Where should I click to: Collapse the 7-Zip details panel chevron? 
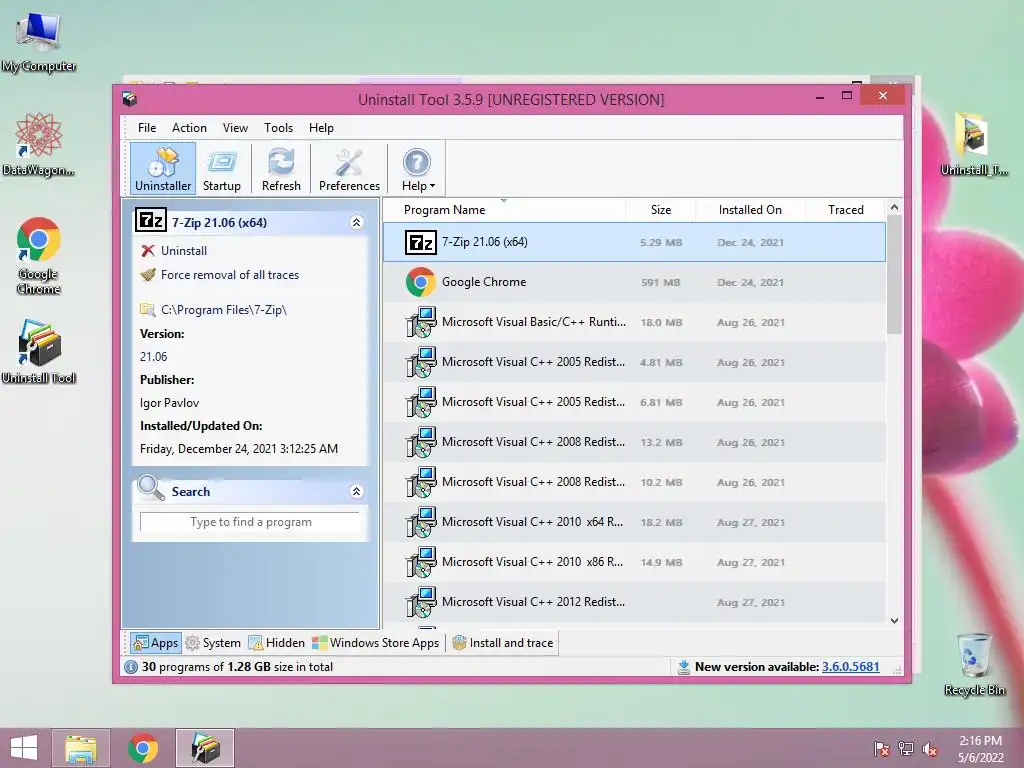click(357, 223)
